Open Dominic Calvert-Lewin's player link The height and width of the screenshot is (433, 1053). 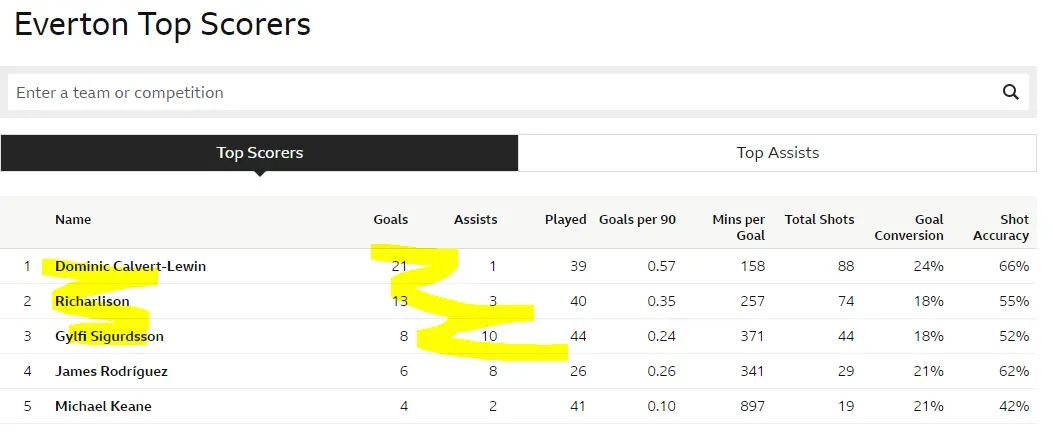(130, 266)
